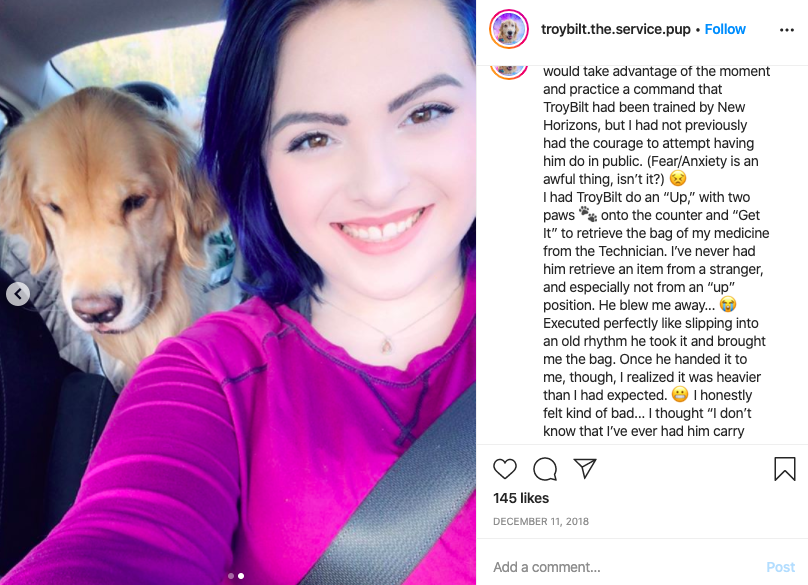This screenshot has width=808, height=585.
Task: Select the first carousel dot indicator
Action: [231, 576]
